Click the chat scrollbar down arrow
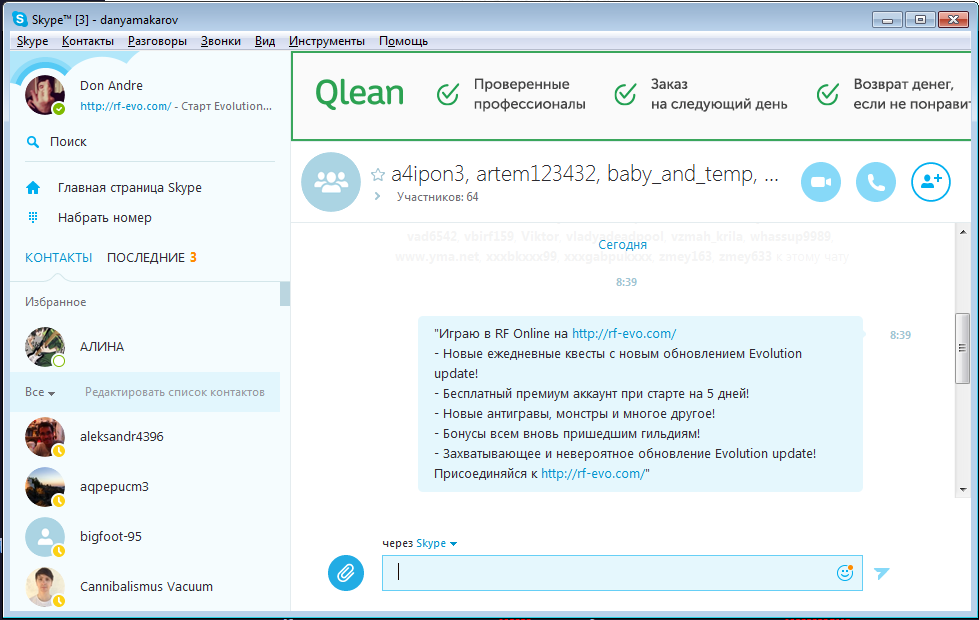The height and width of the screenshot is (620, 979). click(963, 490)
